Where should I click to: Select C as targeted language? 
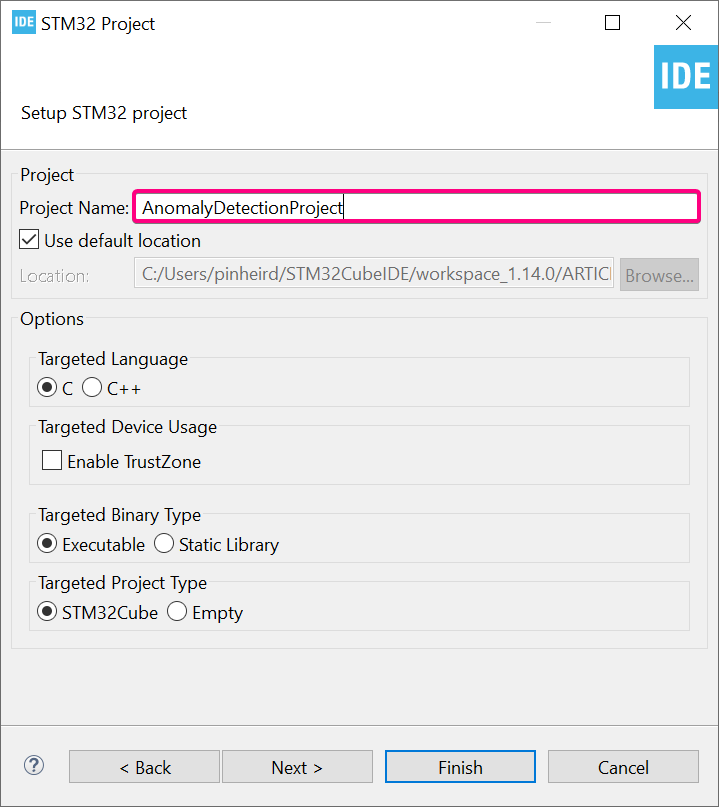click(47, 388)
